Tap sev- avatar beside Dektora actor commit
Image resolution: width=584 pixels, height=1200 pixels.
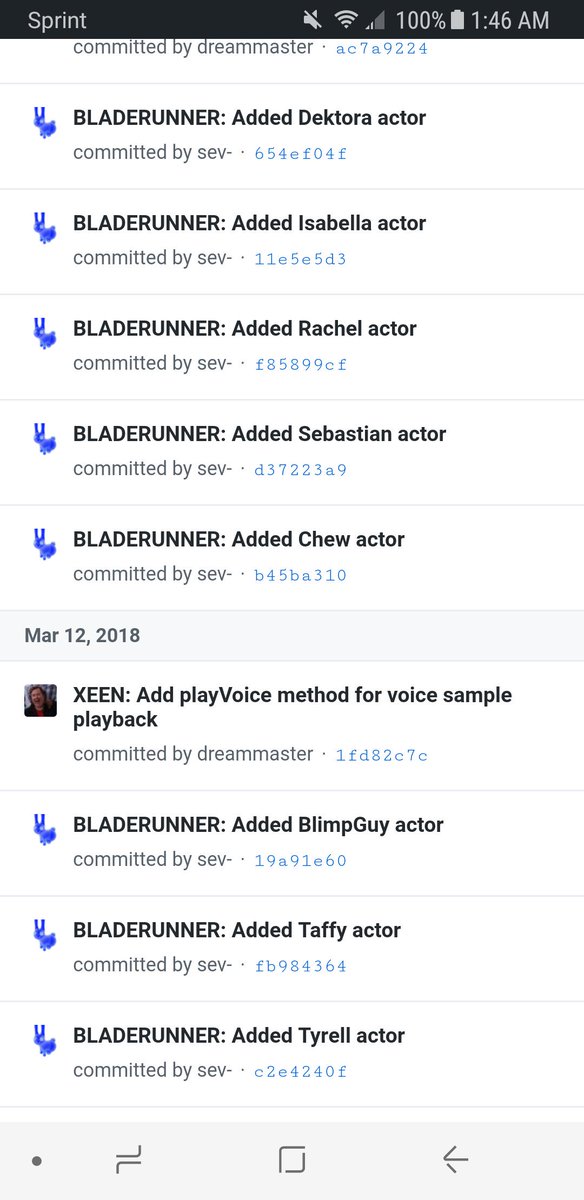pos(41,121)
